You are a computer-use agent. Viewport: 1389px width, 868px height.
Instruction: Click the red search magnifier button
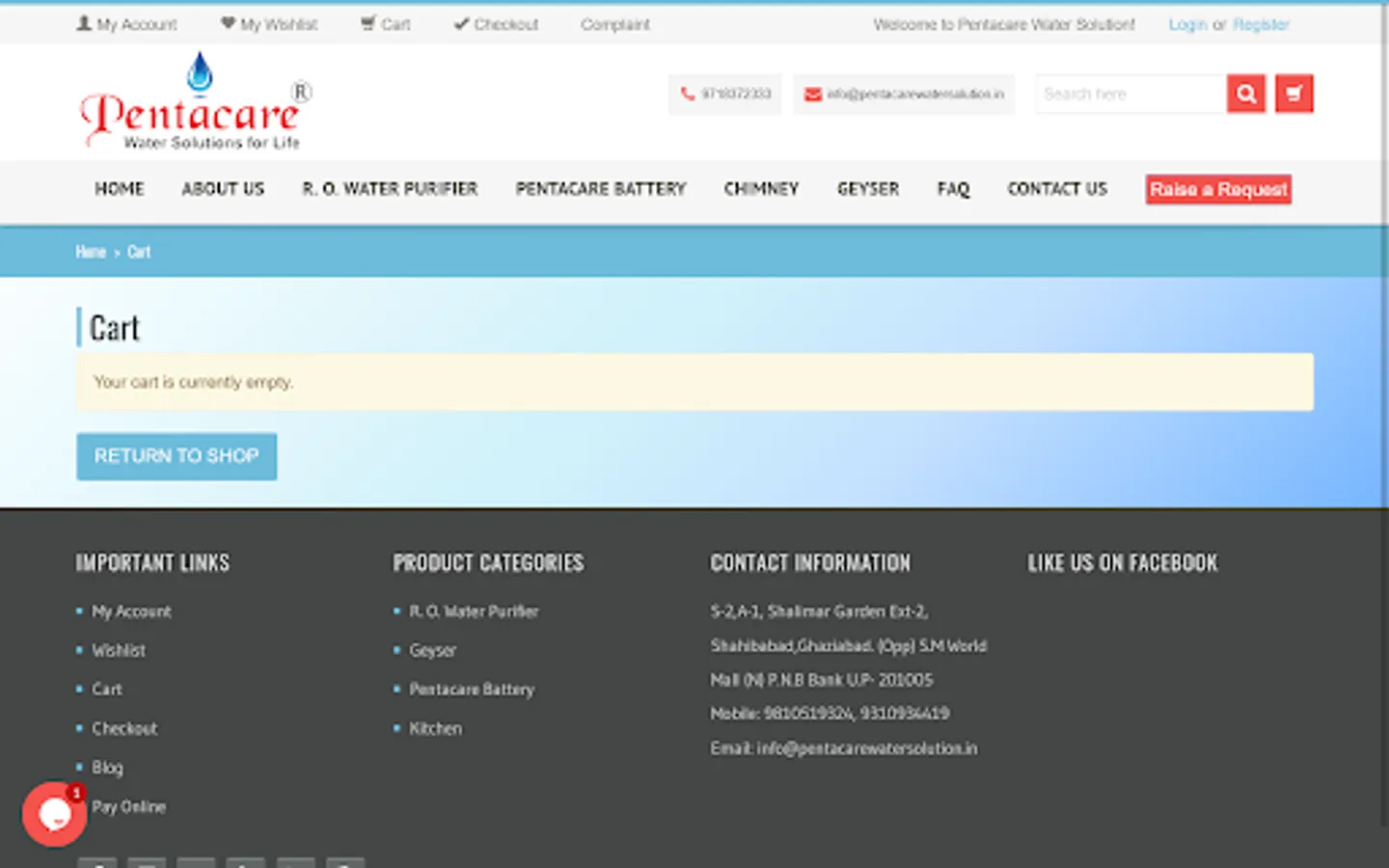click(x=1245, y=94)
